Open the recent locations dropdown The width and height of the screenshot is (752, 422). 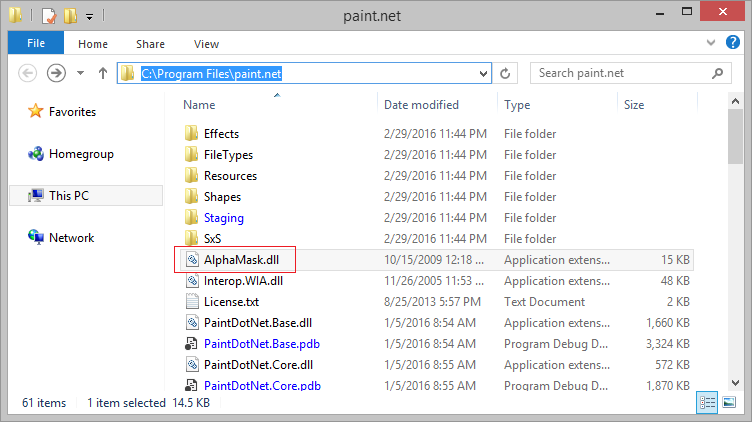(x=80, y=73)
